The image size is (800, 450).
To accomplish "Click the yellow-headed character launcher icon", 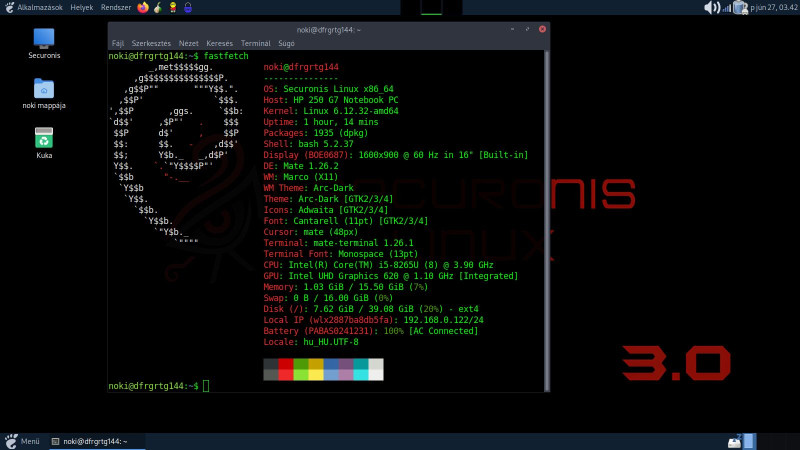I will pyautogui.click(x=173, y=7).
